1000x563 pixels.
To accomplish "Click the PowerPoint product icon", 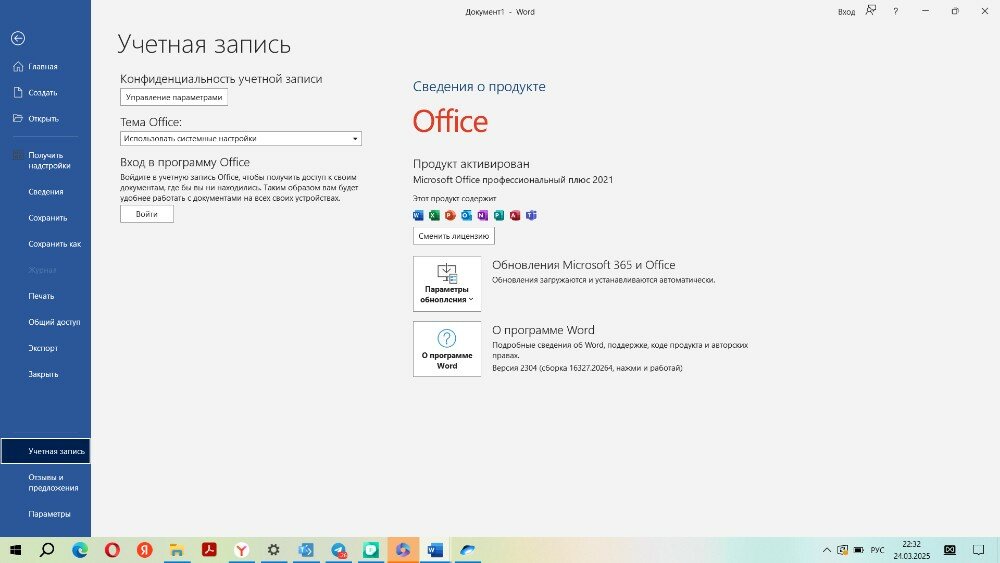I will (450, 216).
